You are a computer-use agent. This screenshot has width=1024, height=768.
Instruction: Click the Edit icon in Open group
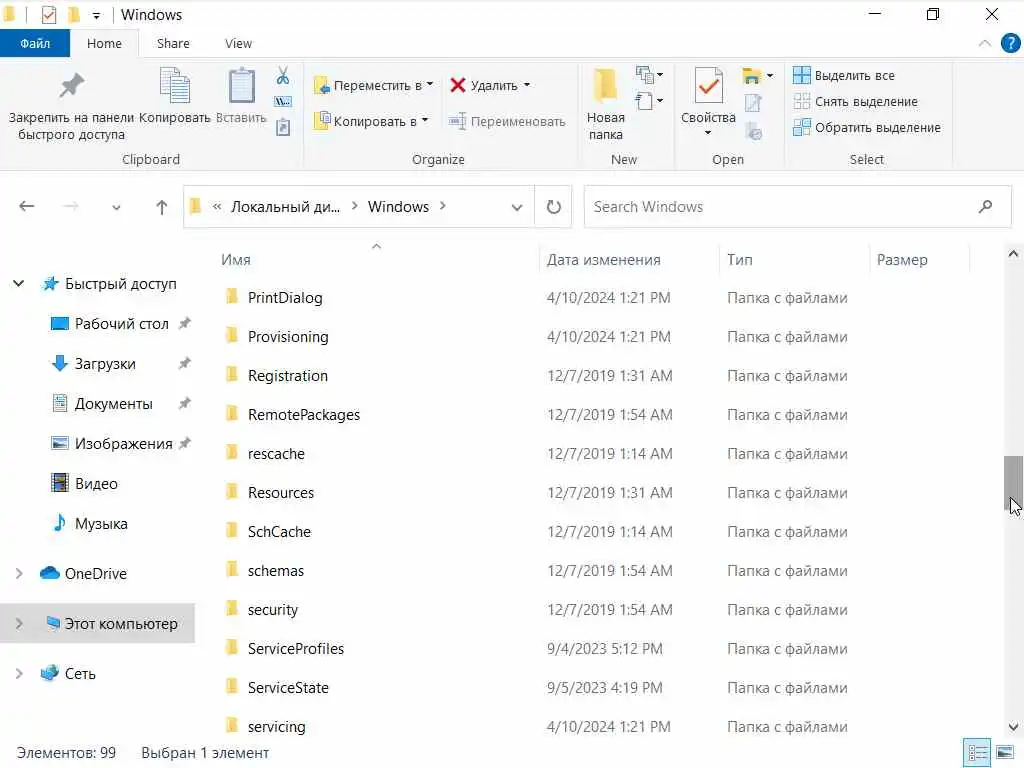753,103
